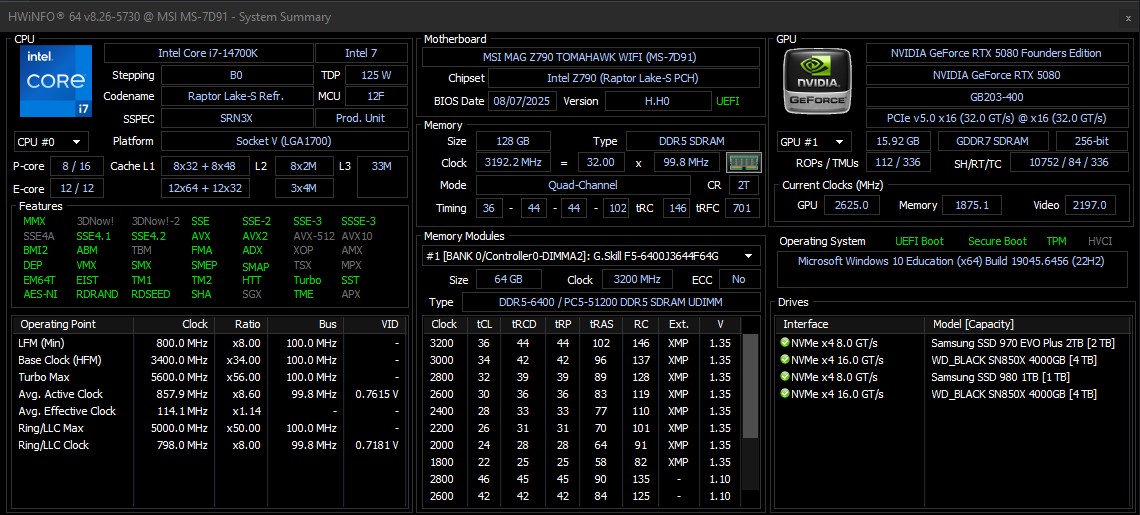Image resolution: width=1140 pixels, height=515 pixels.
Task: Click the E-core 12 / 12 value
Action: (x=76, y=188)
